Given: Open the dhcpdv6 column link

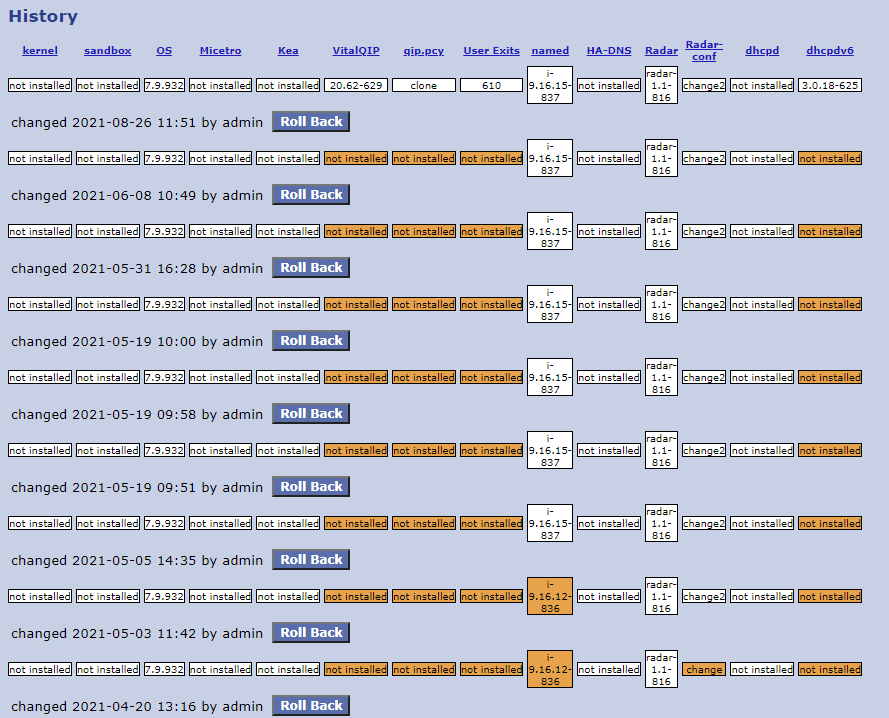Looking at the screenshot, I should click(830, 51).
